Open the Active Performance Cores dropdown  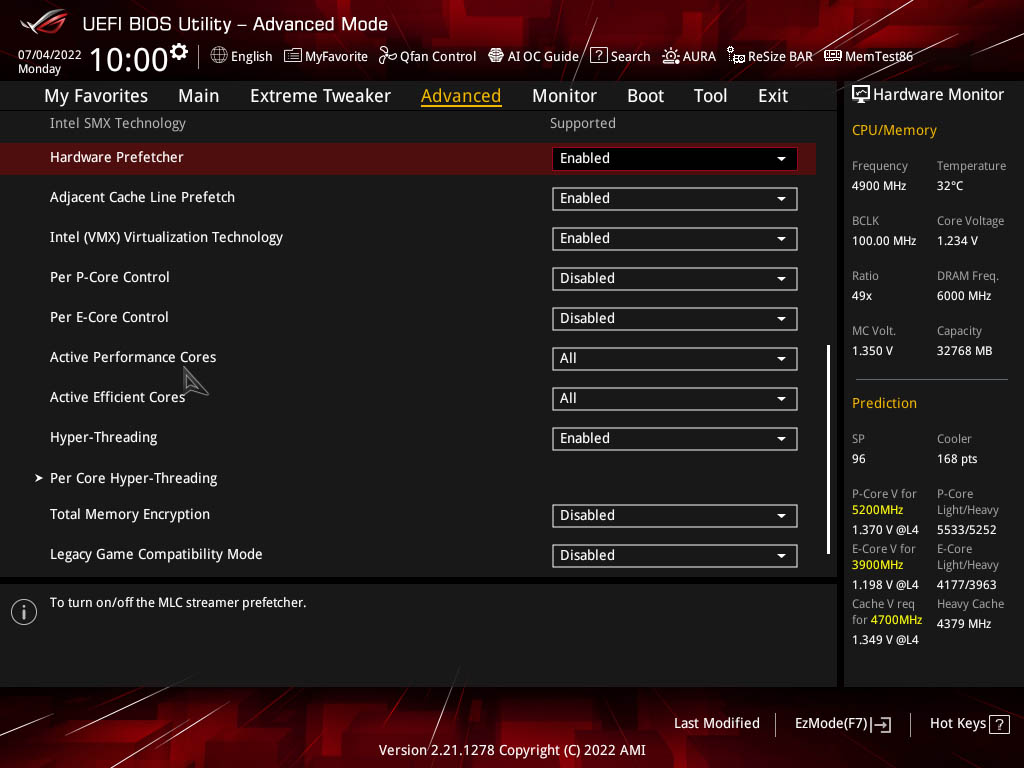(674, 359)
